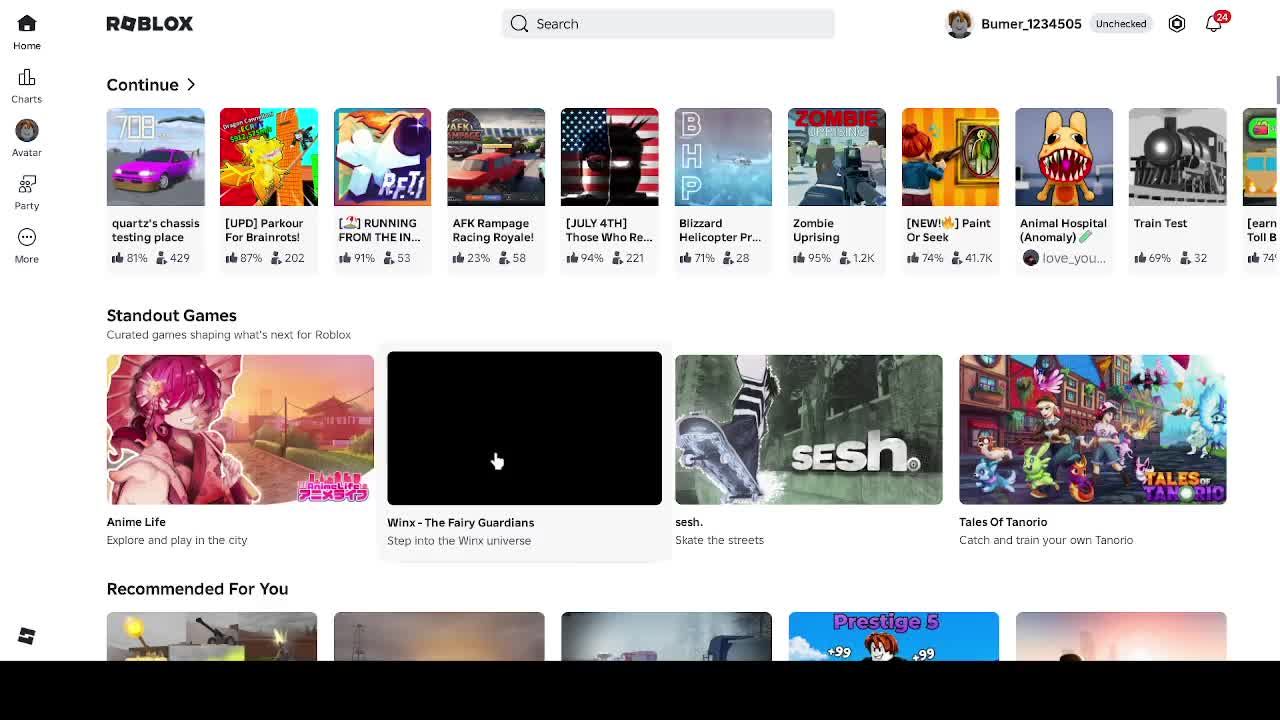This screenshot has height=720, width=1280.
Task: Click the 95% rating on Zombie Uprising
Action: pyautogui.click(x=811, y=258)
